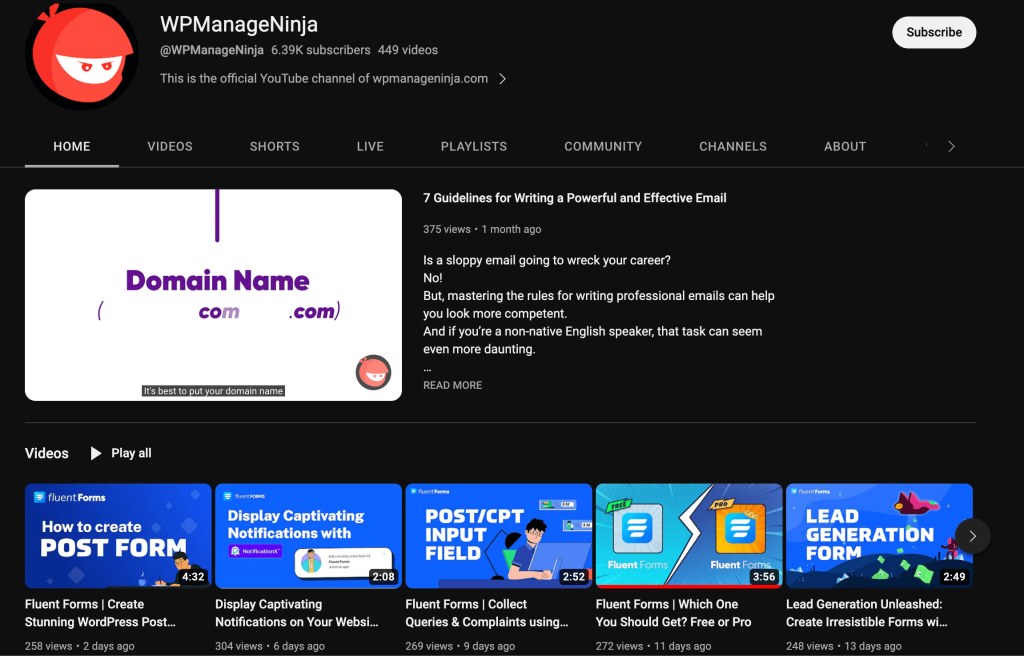1024x656 pixels.
Task: Click the 375 views 1 month ago text
Action: [x=482, y=229]
